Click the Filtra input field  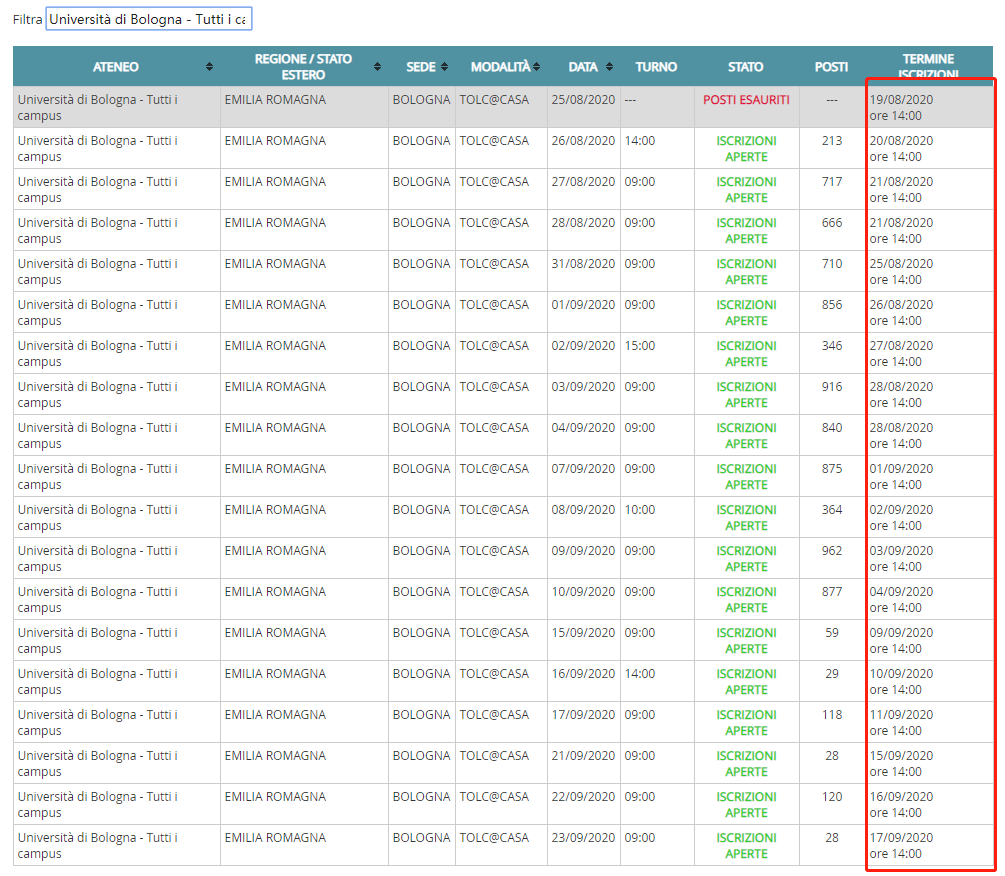149,19
